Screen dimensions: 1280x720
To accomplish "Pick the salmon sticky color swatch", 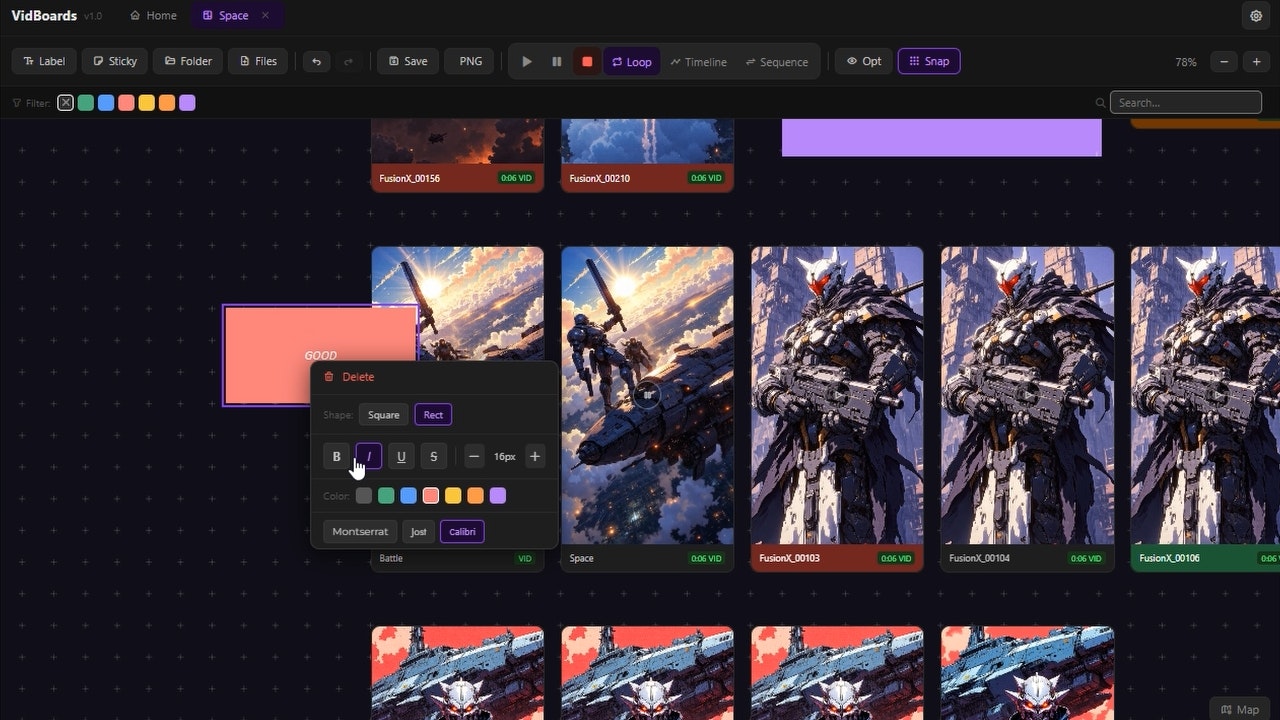I will click(431, 496).
